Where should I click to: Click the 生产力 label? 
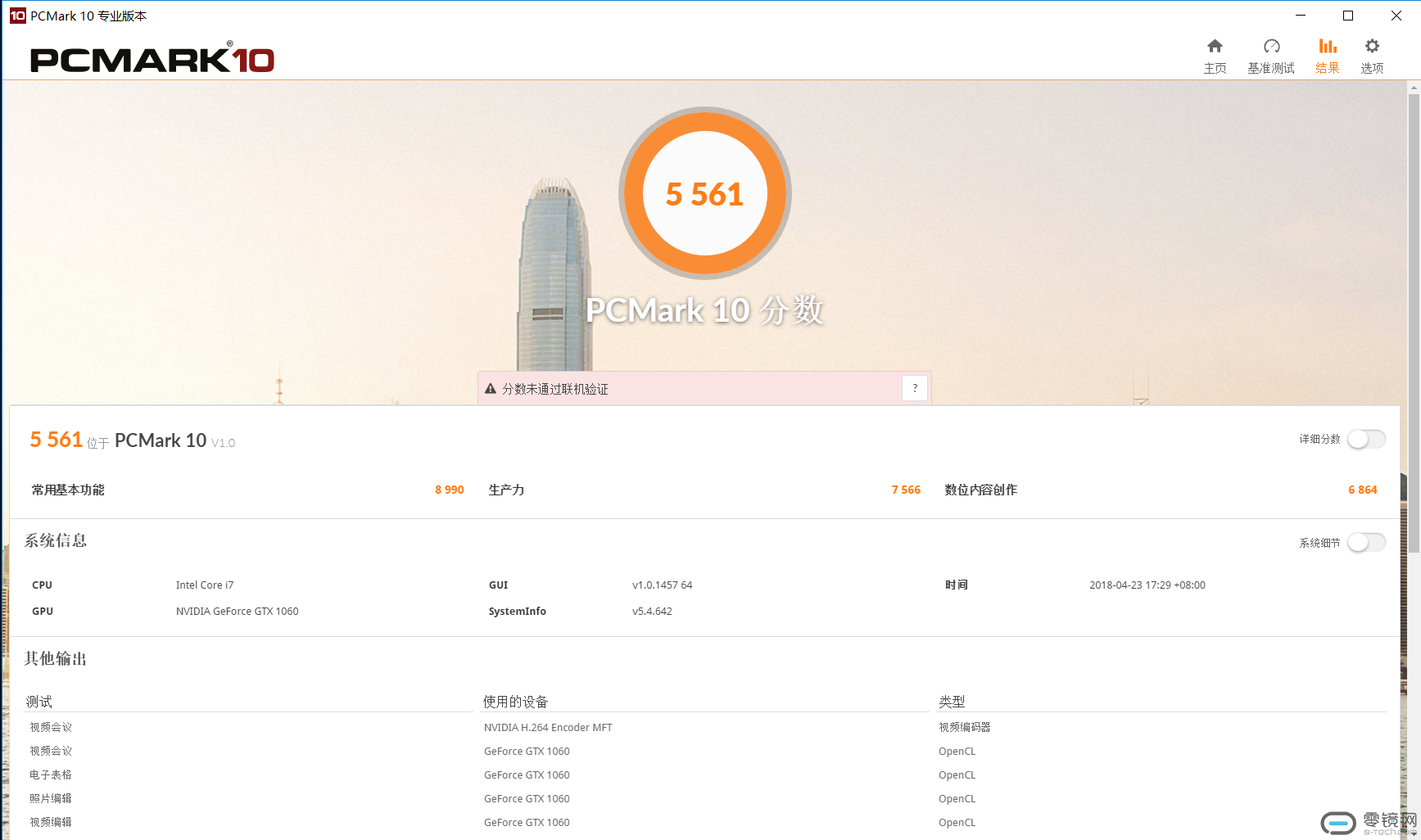coord(506,490)
